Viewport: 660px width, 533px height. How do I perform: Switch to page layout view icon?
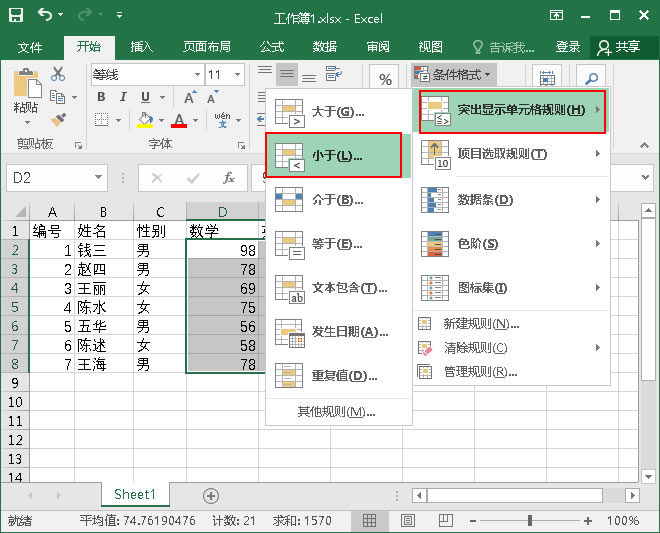[x=407, y=521]
